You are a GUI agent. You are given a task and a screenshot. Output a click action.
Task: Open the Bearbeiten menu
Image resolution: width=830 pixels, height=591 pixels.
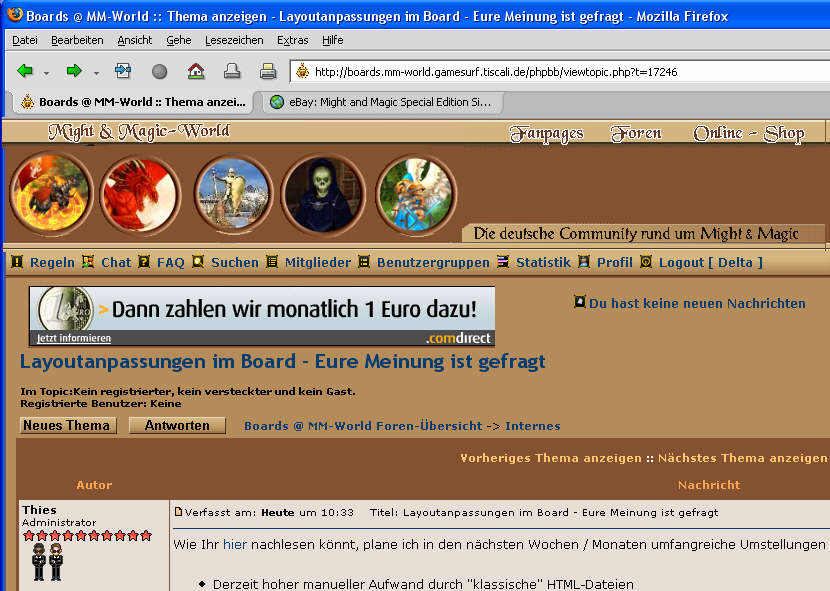click(77, 40)
